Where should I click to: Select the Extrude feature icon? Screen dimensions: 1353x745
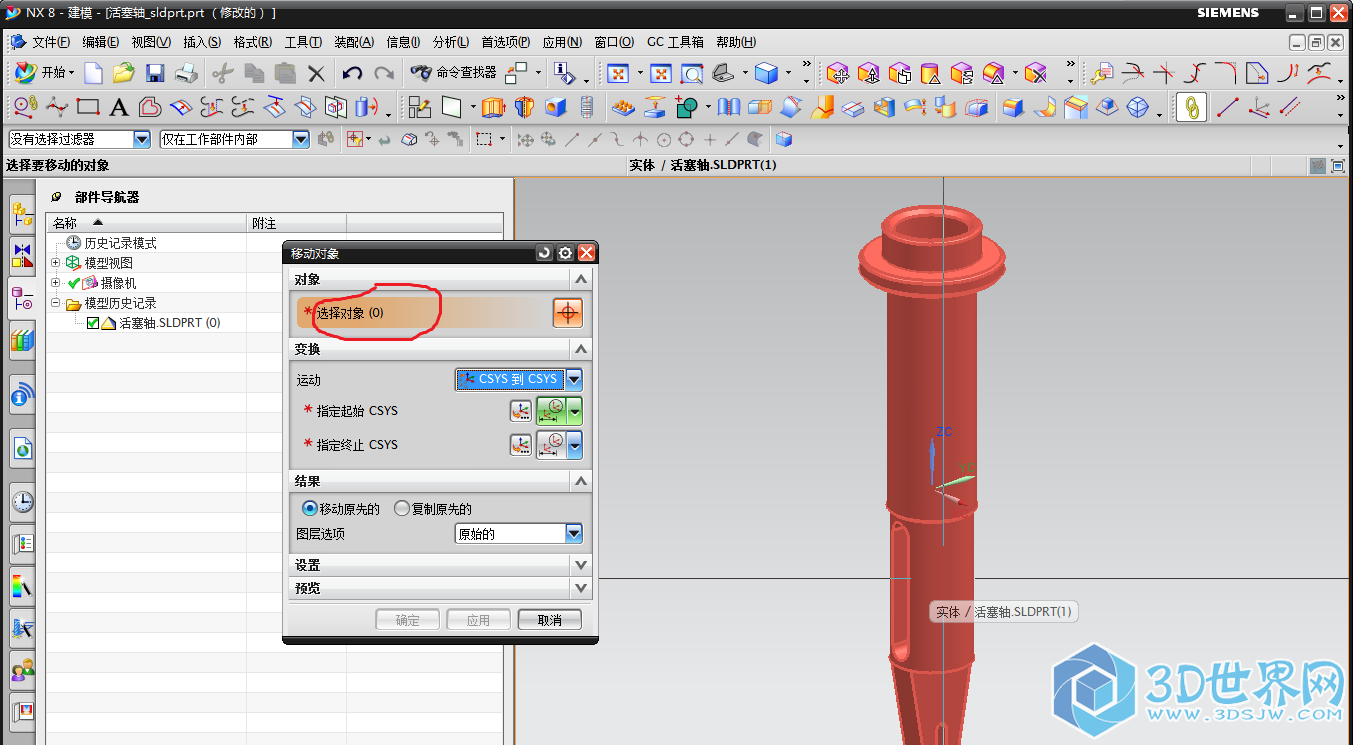tap(492, 106)
